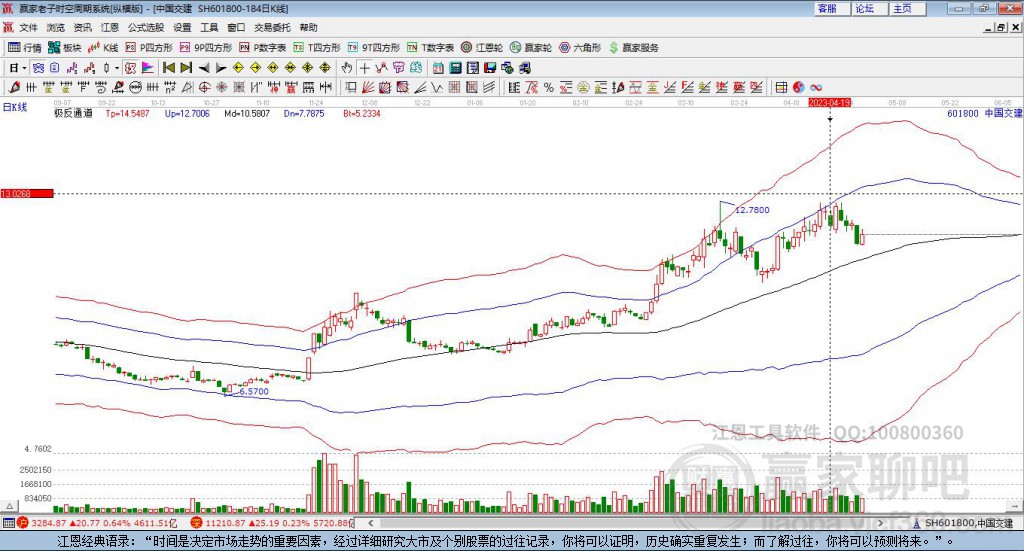
Task: Click 2023-04-19 date marker on timeline
Action: (829, 102)
